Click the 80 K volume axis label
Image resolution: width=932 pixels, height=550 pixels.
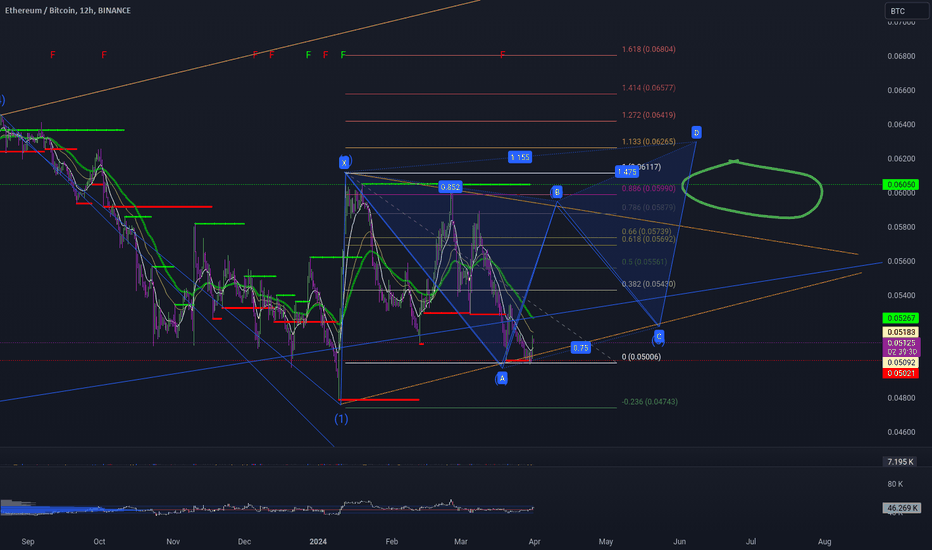(896, 484)
